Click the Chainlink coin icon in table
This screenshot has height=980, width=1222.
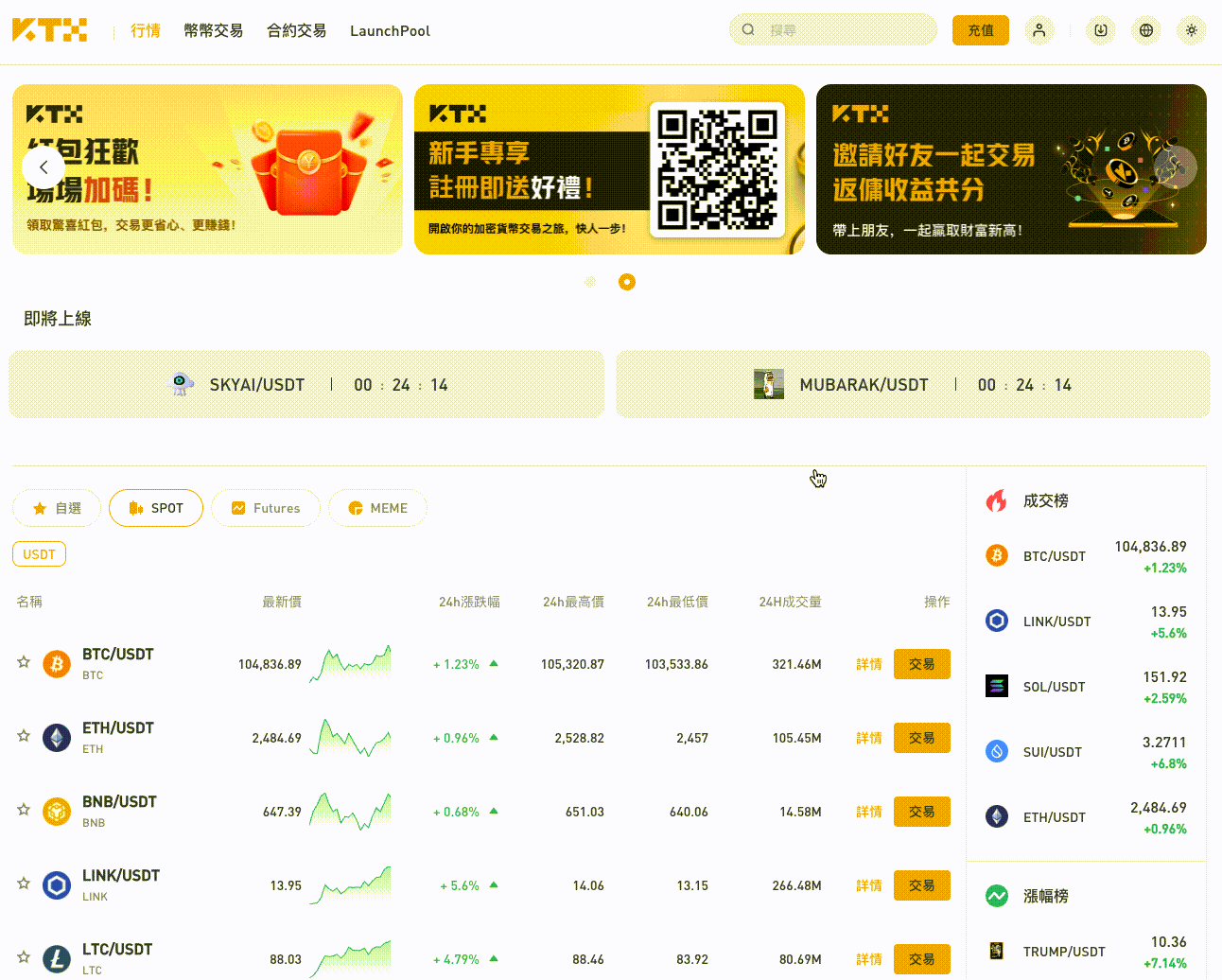click(57, 885)
